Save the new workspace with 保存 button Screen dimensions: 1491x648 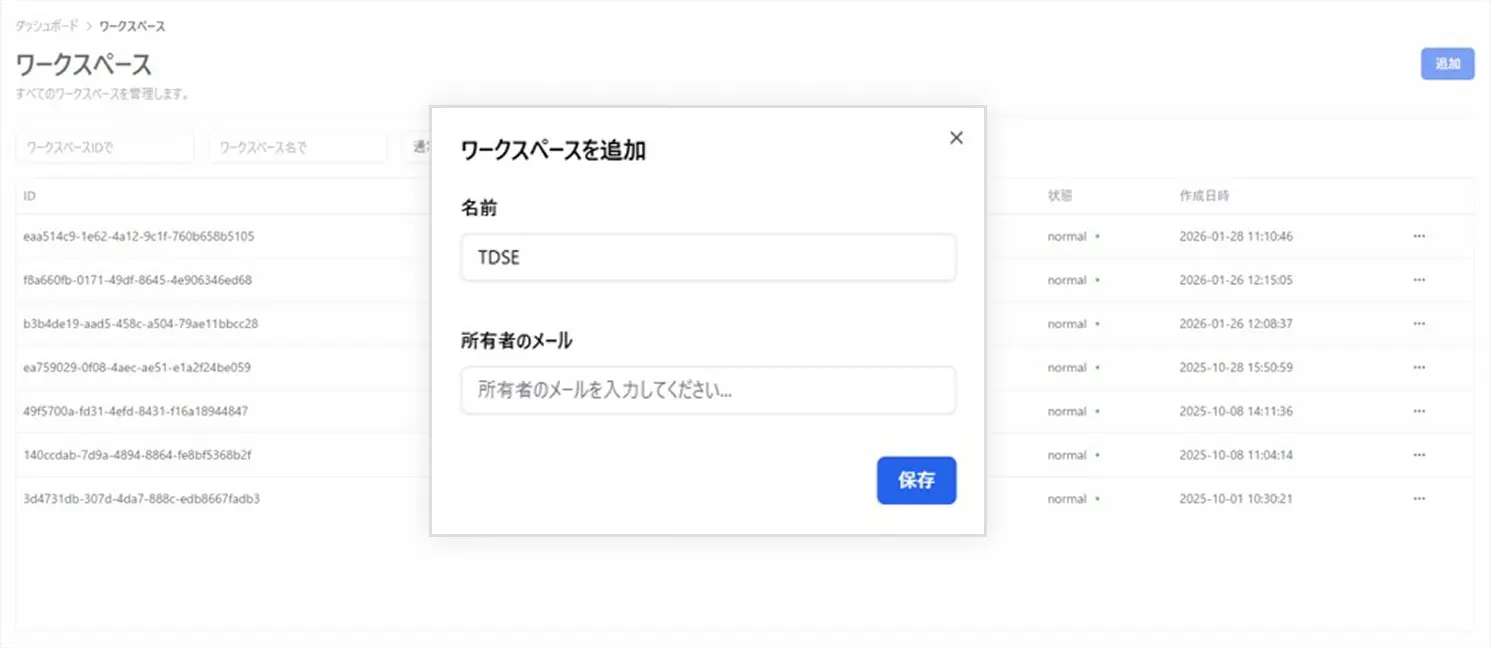click(916, 480)
